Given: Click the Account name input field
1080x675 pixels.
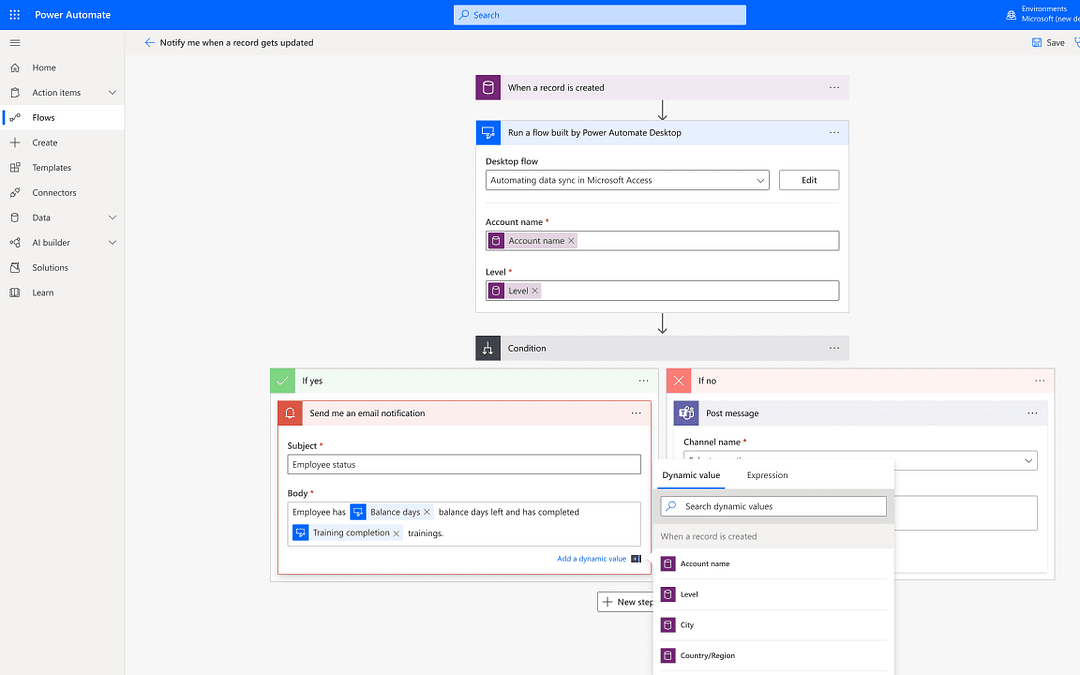Looking at the screenshot, I should coord(663,241).
